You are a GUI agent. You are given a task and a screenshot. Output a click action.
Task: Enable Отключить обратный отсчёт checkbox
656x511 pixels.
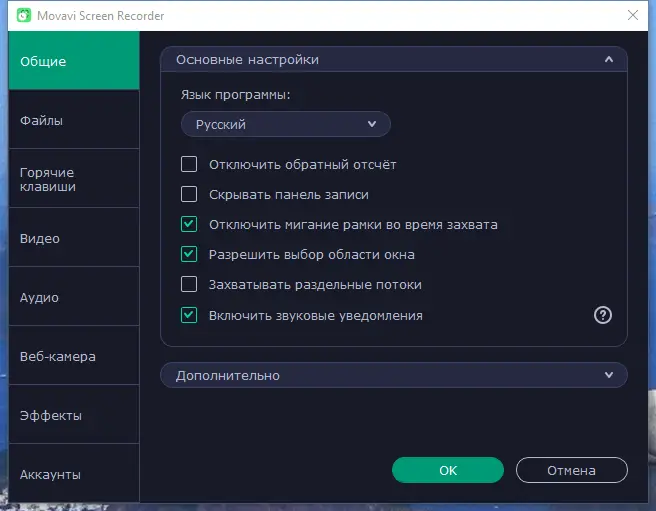pyautogui.click(x=189, y=165)
